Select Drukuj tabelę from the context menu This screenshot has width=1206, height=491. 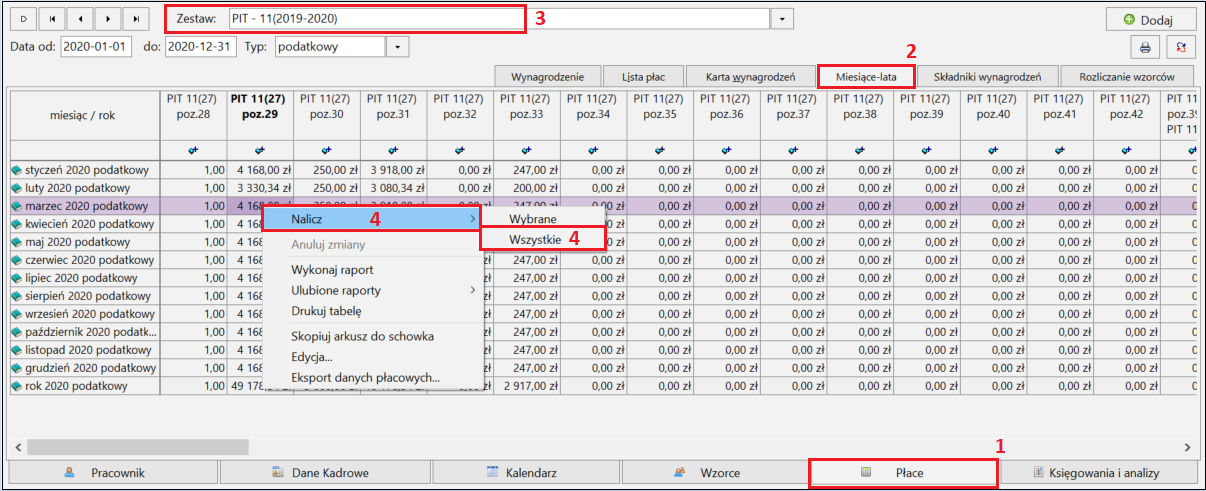pyautogui.click(x=373, y=312)
